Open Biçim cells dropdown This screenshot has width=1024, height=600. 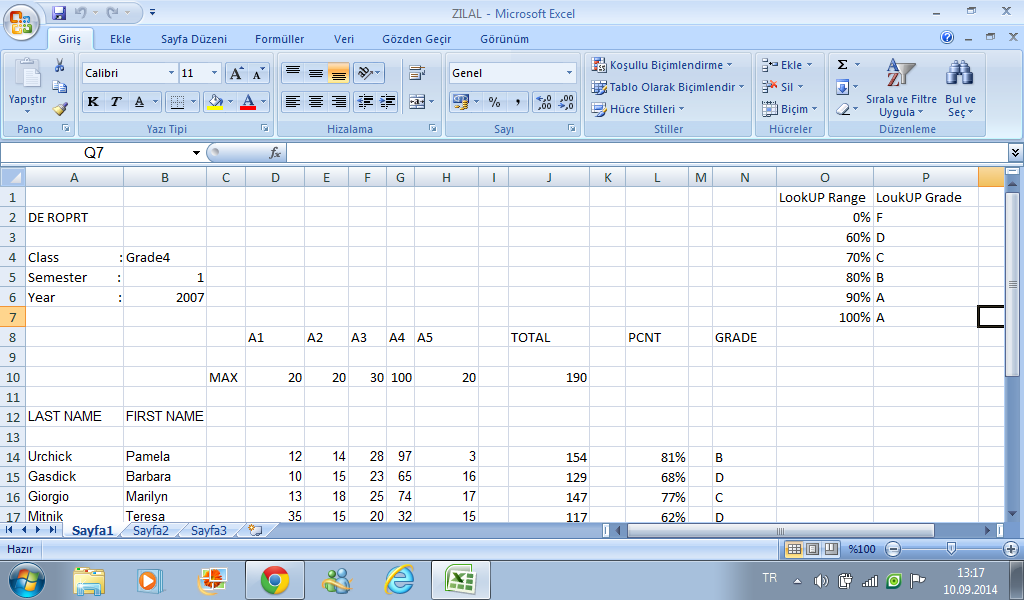point(790,109)
